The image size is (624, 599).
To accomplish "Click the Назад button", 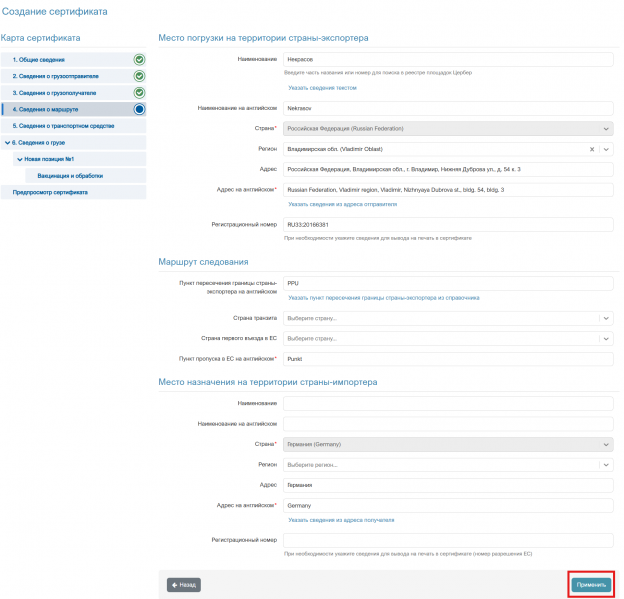I will (184, 585).
